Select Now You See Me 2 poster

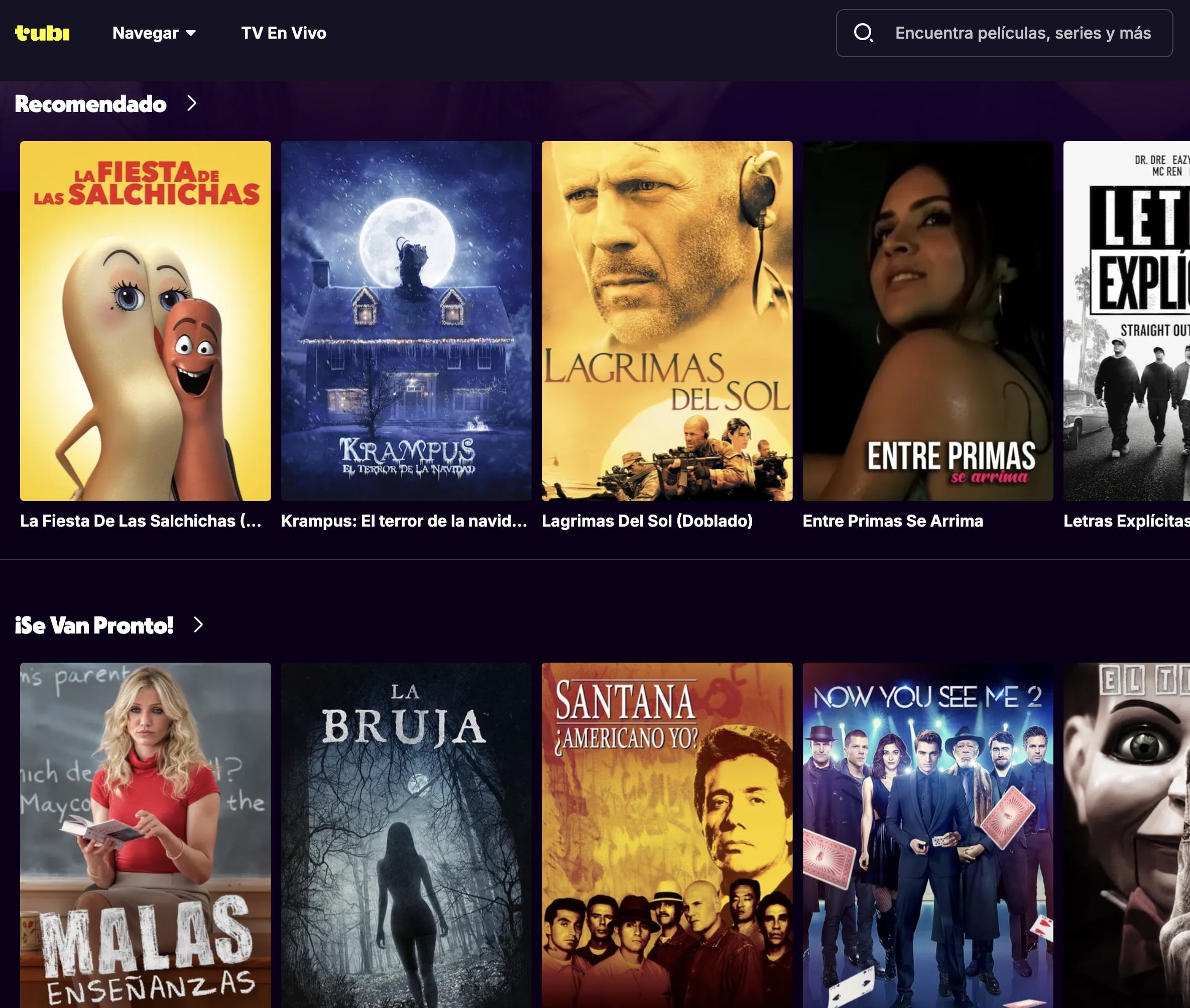pos(927,834)
